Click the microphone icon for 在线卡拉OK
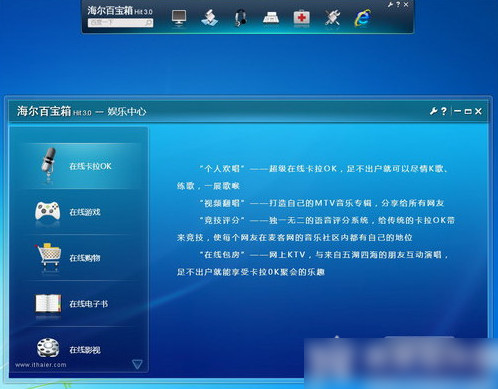Viewport: 498px width, 389px height. [49, 165]
